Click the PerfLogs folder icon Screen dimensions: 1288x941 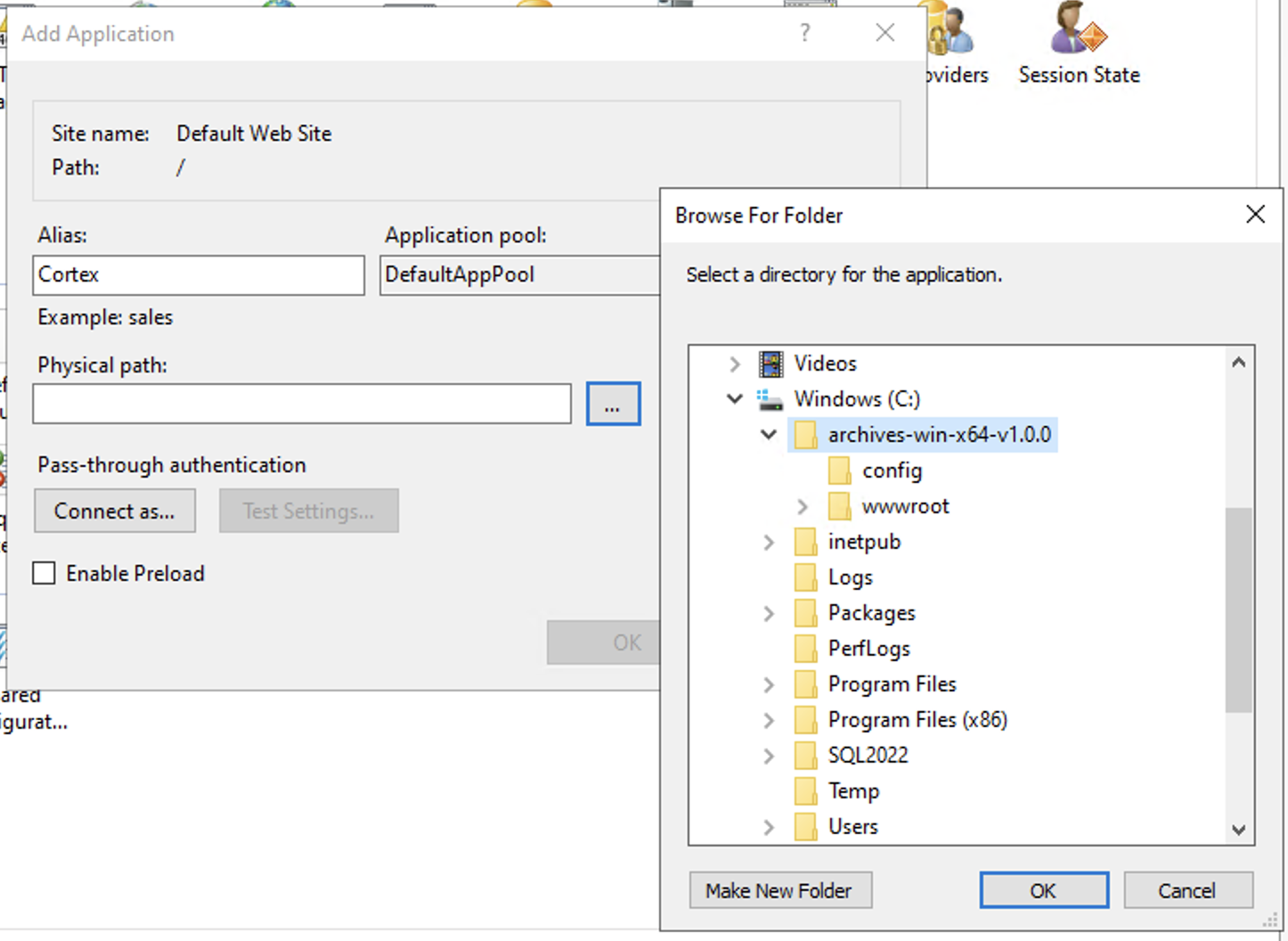tap(805, 649)
